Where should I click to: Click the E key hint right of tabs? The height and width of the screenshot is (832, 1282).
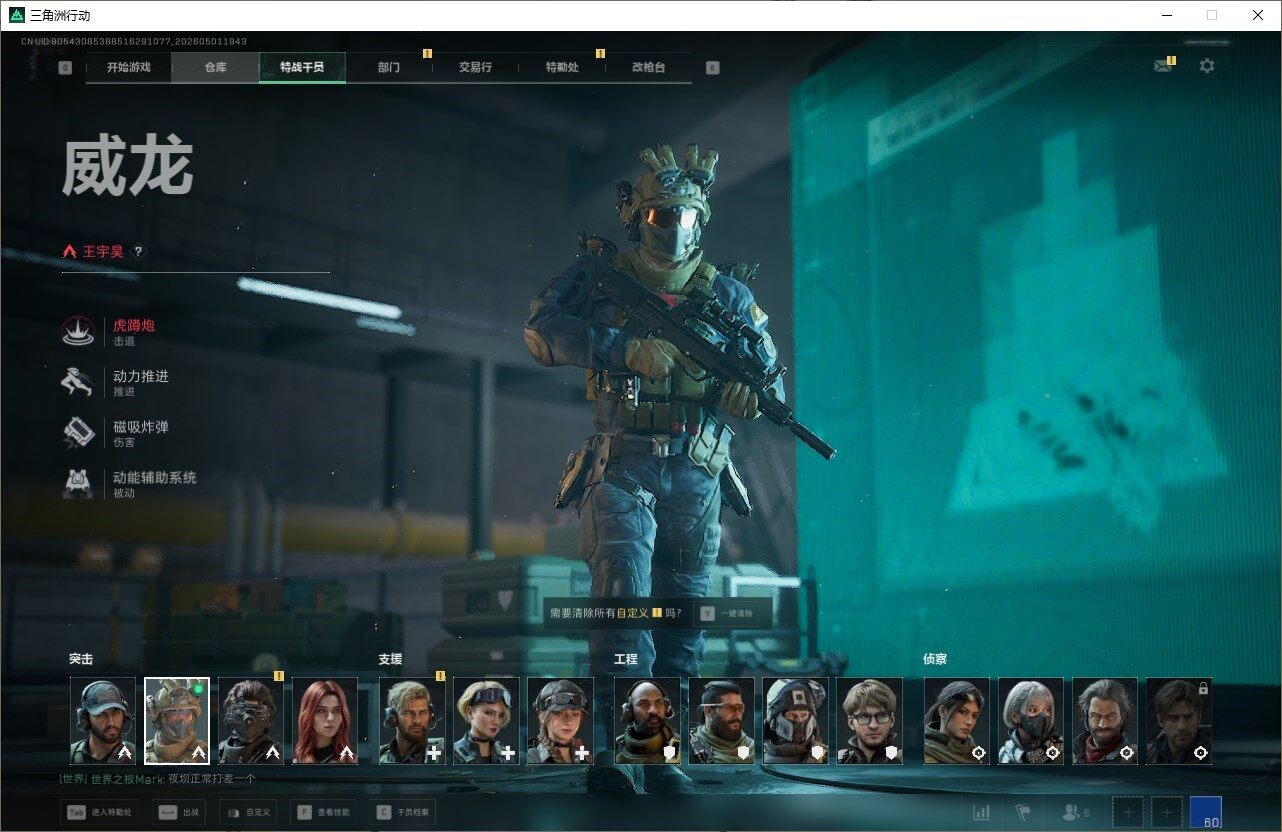pos(712,68)
